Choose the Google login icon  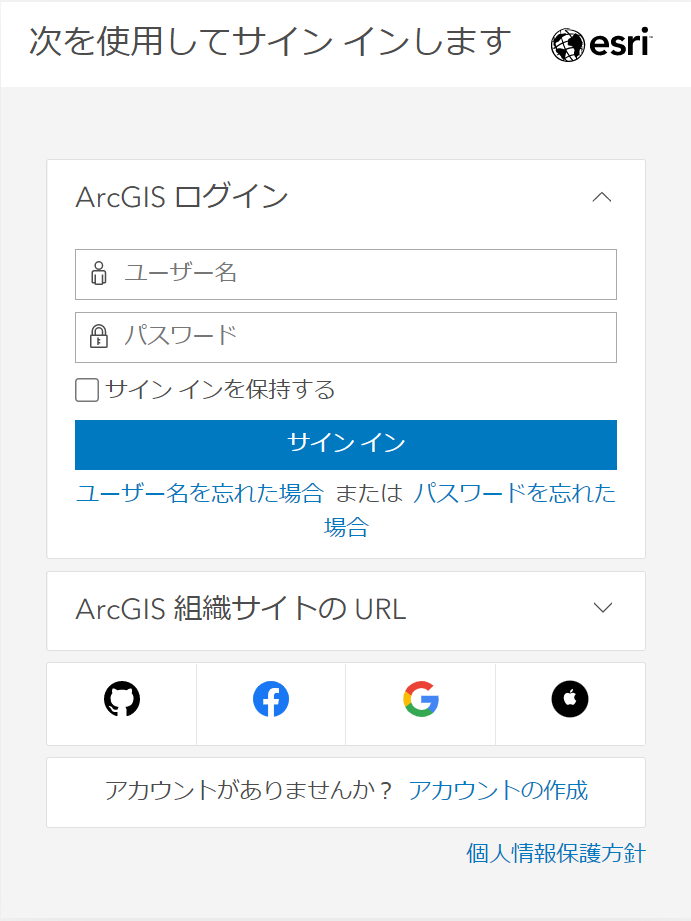(x=421, y=699)
